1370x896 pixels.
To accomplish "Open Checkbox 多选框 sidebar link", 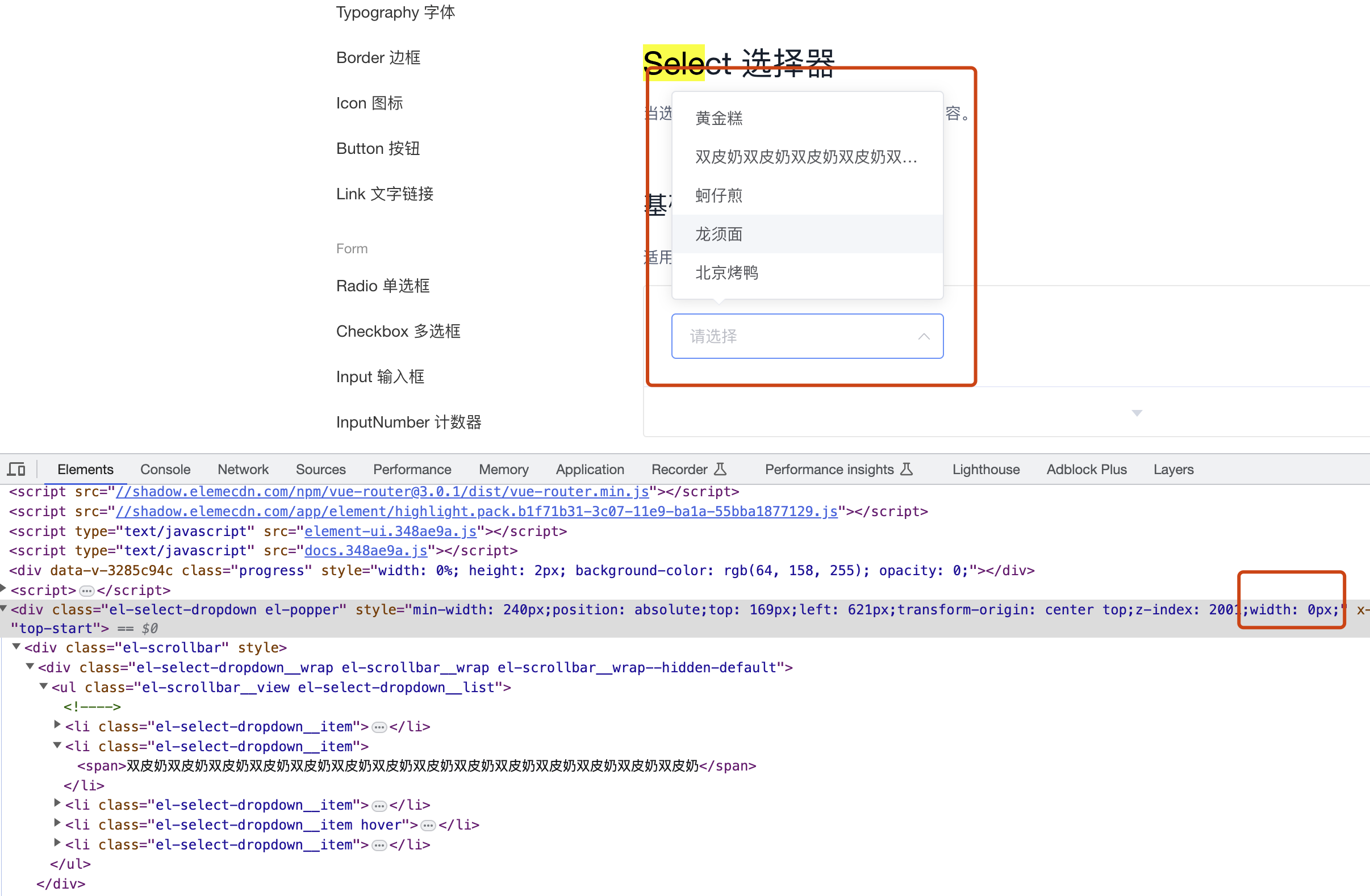I will click(x=398, y=332).
